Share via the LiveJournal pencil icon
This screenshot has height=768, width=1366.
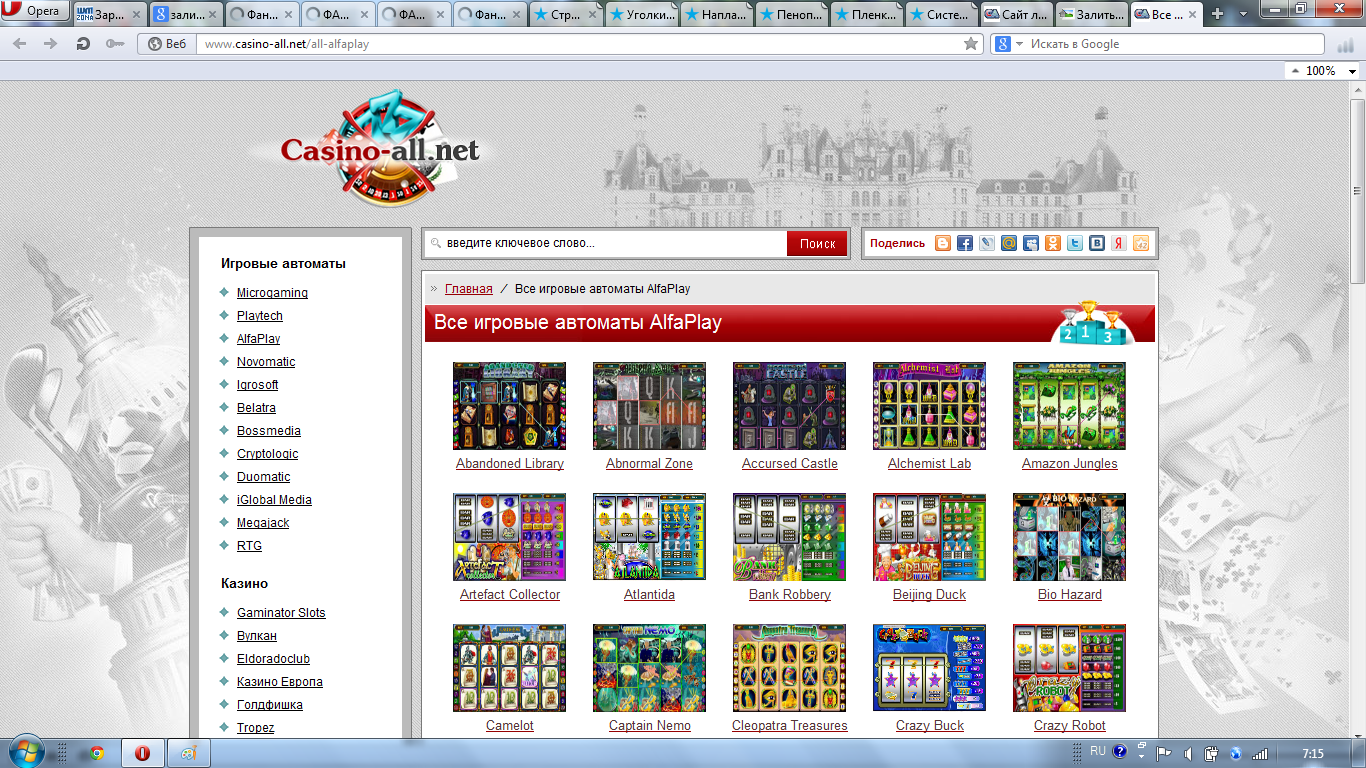[x=987, y=243]
